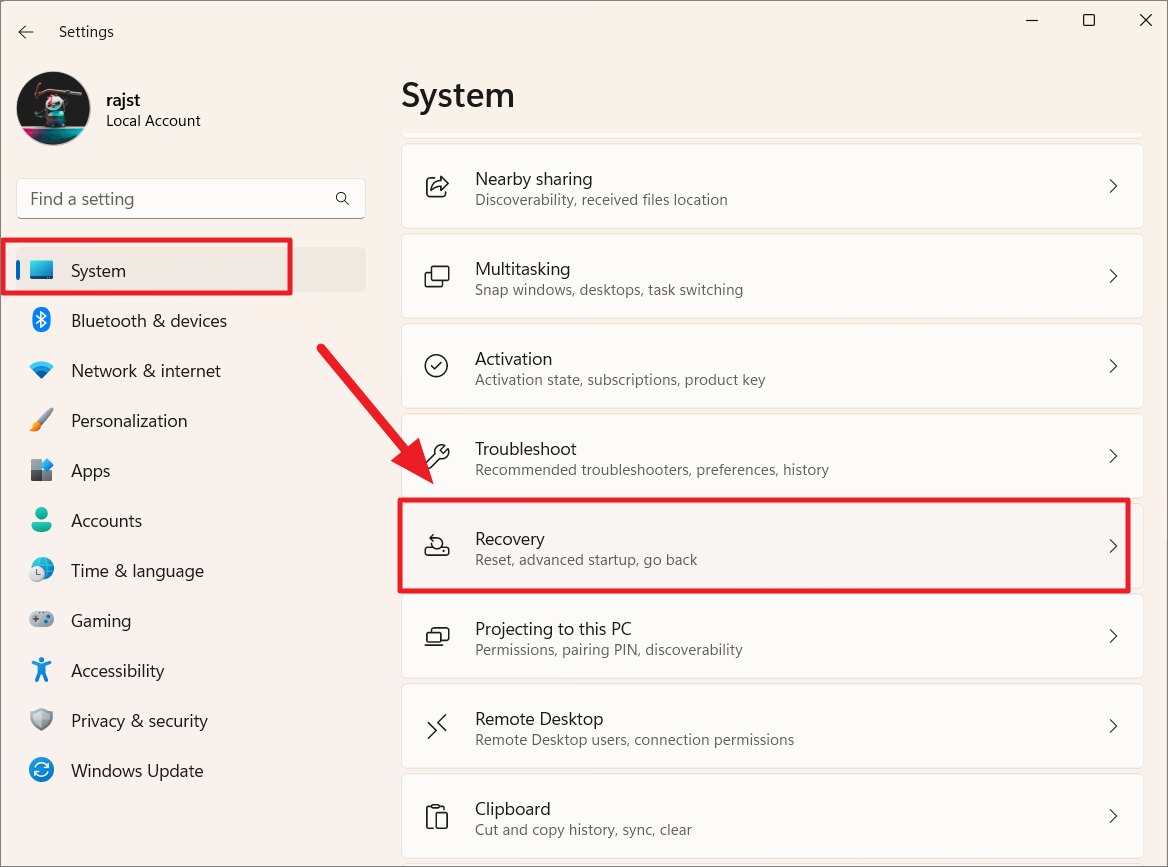Image resolution: width=1168 pixels, height=867 pixels.
Task: Expand Projecting to this PC chevron
Action: (1114, 636)
